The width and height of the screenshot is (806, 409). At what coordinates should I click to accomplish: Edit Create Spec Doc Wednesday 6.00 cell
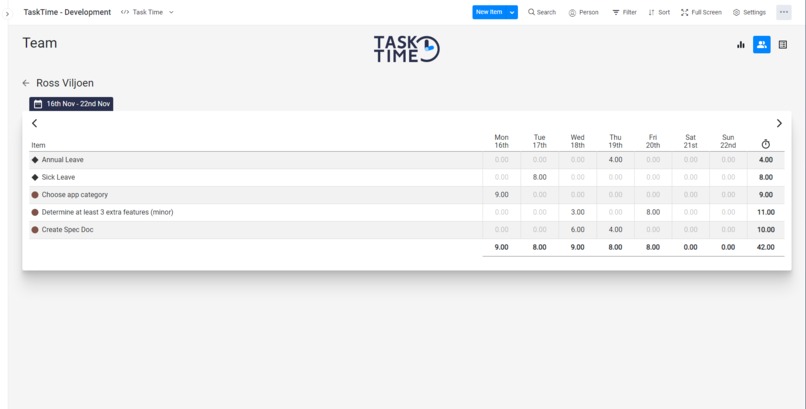(x=577, y=230)
